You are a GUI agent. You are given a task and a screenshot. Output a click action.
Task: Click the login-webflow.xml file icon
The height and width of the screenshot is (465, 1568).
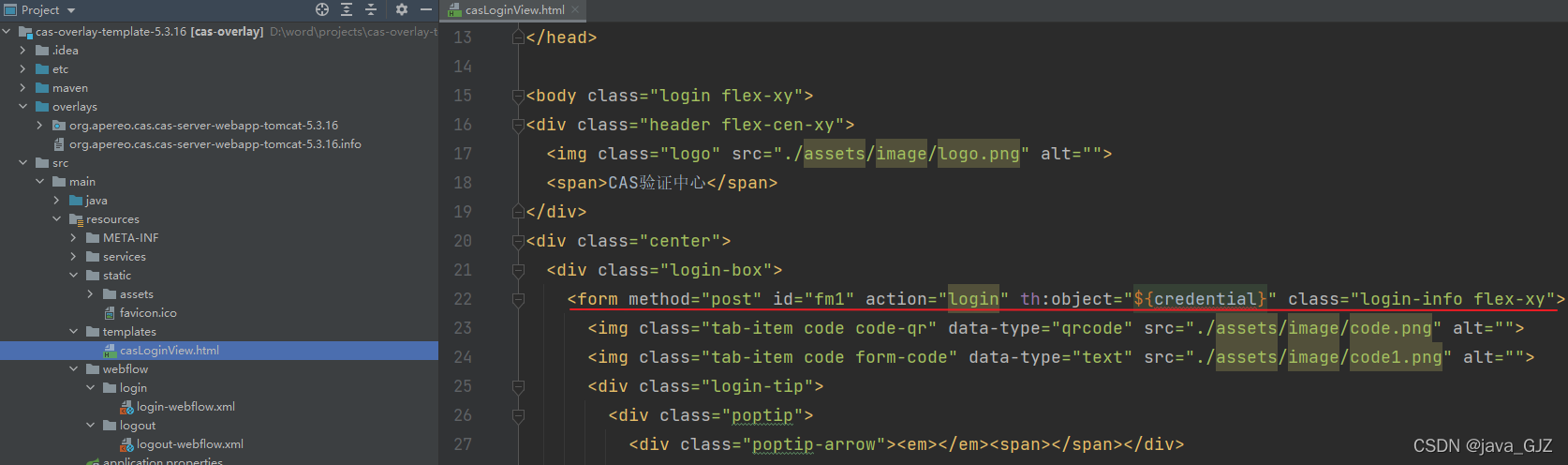[126, 407]
